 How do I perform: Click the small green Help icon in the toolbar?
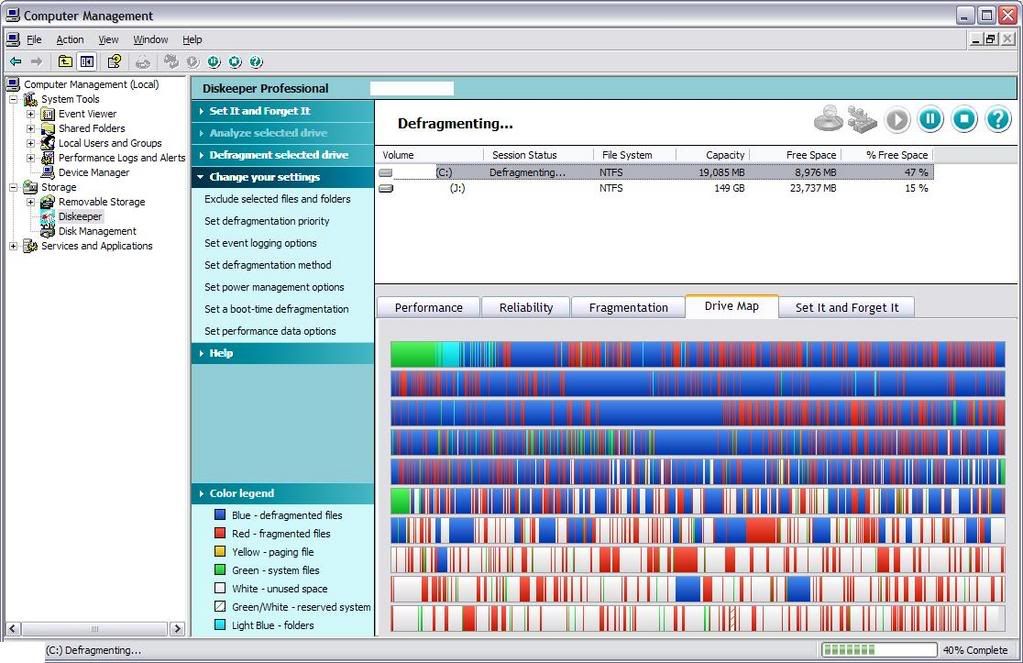click(256, 62)
